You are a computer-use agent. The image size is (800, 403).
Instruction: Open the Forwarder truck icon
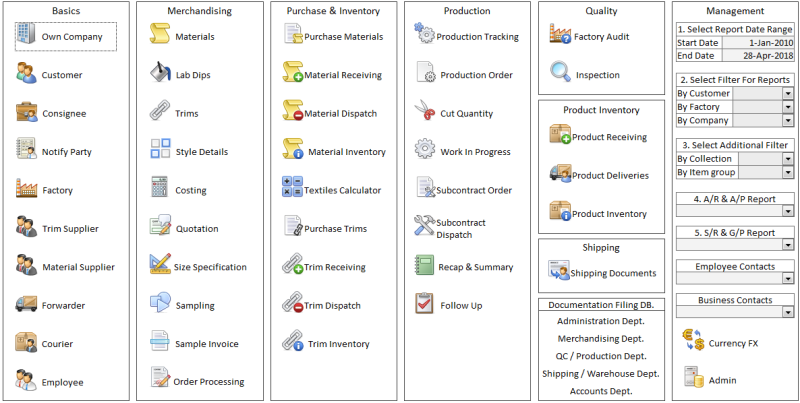[x=26, y=304]
